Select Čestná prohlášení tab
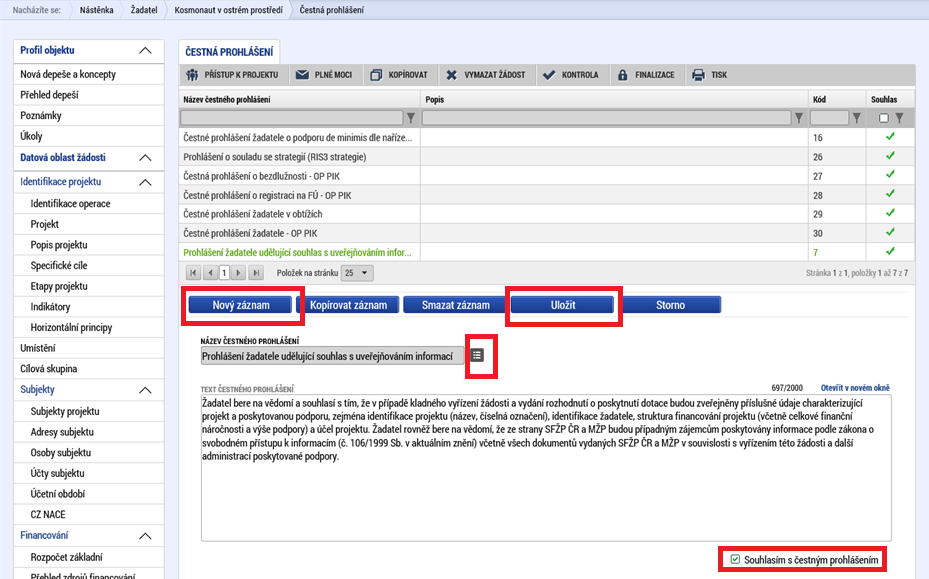The image size is (929, 579). coord(229,52)
